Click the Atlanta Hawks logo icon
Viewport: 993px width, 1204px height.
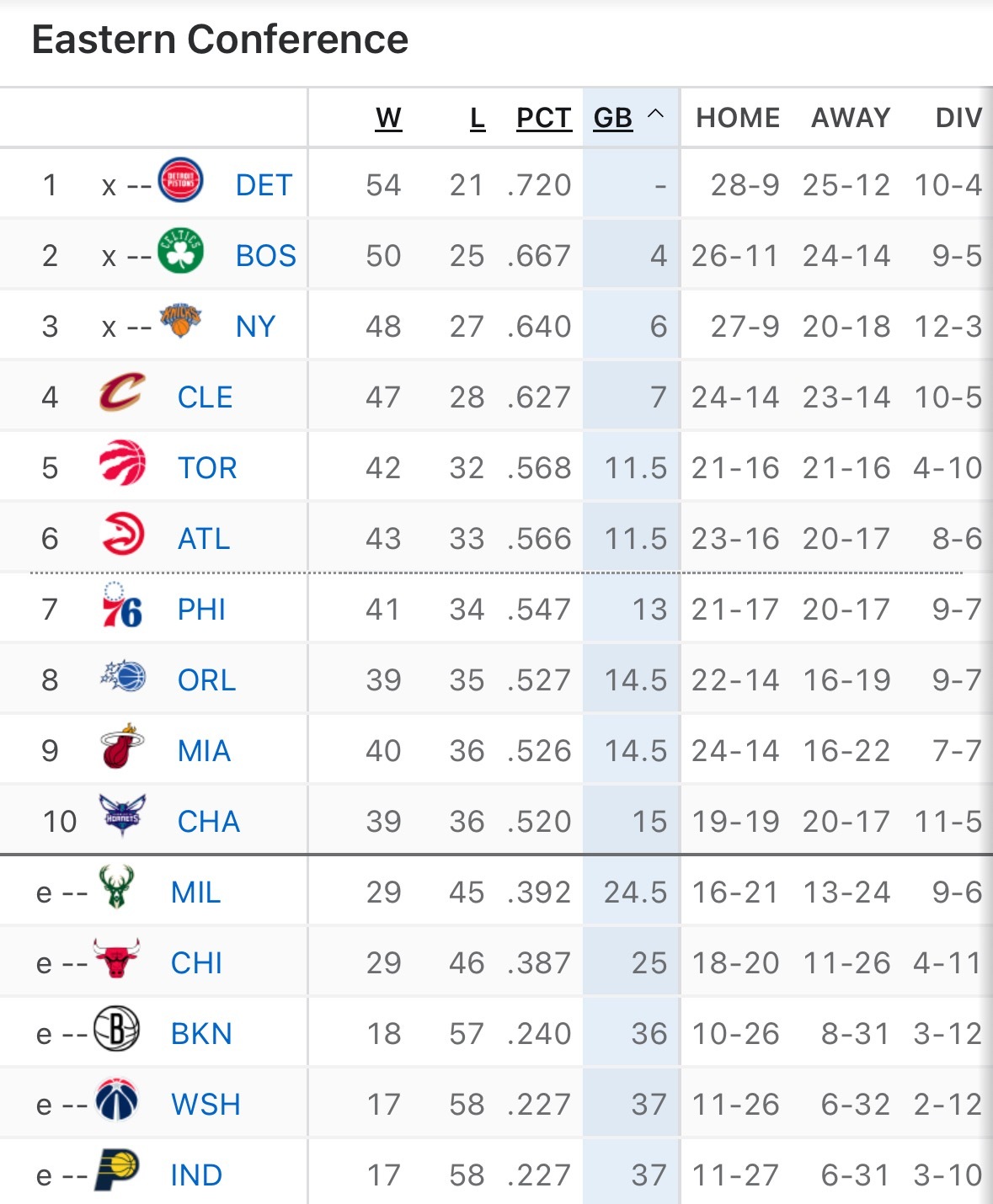point(122,534)
